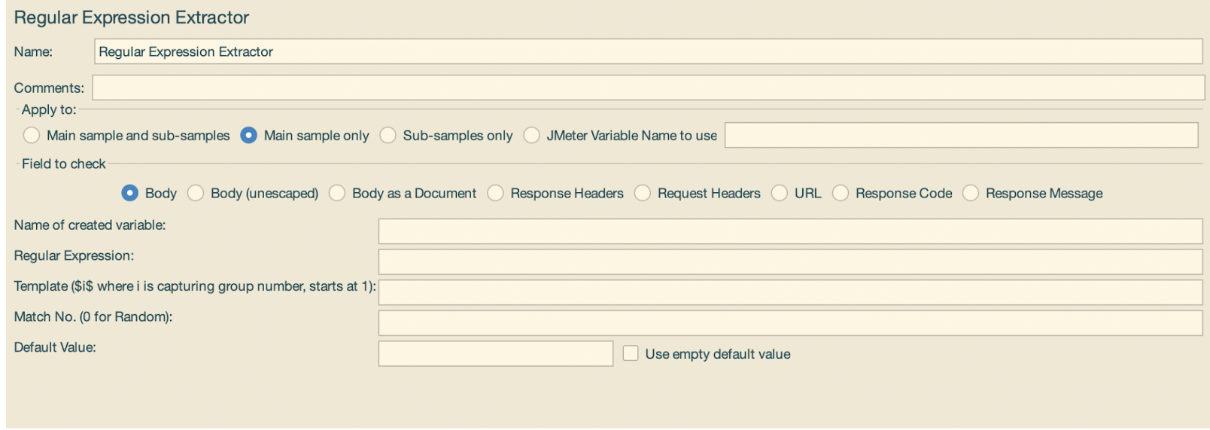Click the Regular Expression input field
The width and height of the screenshot is (1210, 430).
click(x=789, y=262)
